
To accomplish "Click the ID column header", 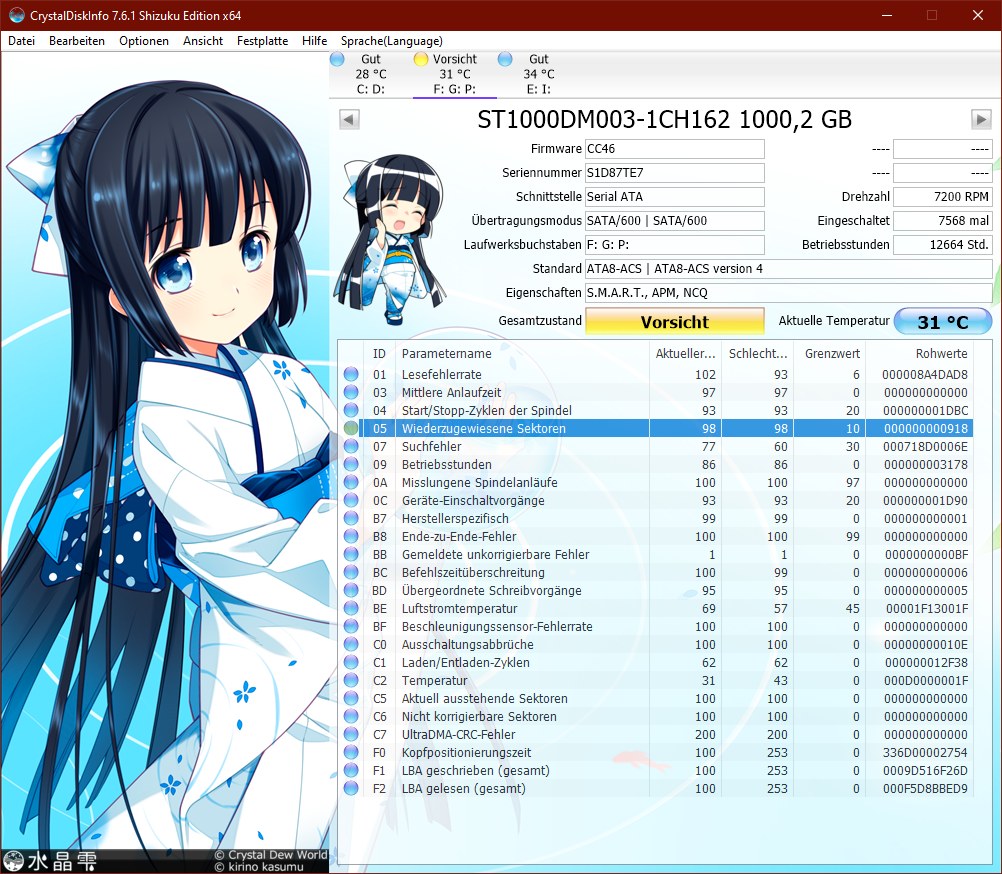I will [x=379, y=353].
